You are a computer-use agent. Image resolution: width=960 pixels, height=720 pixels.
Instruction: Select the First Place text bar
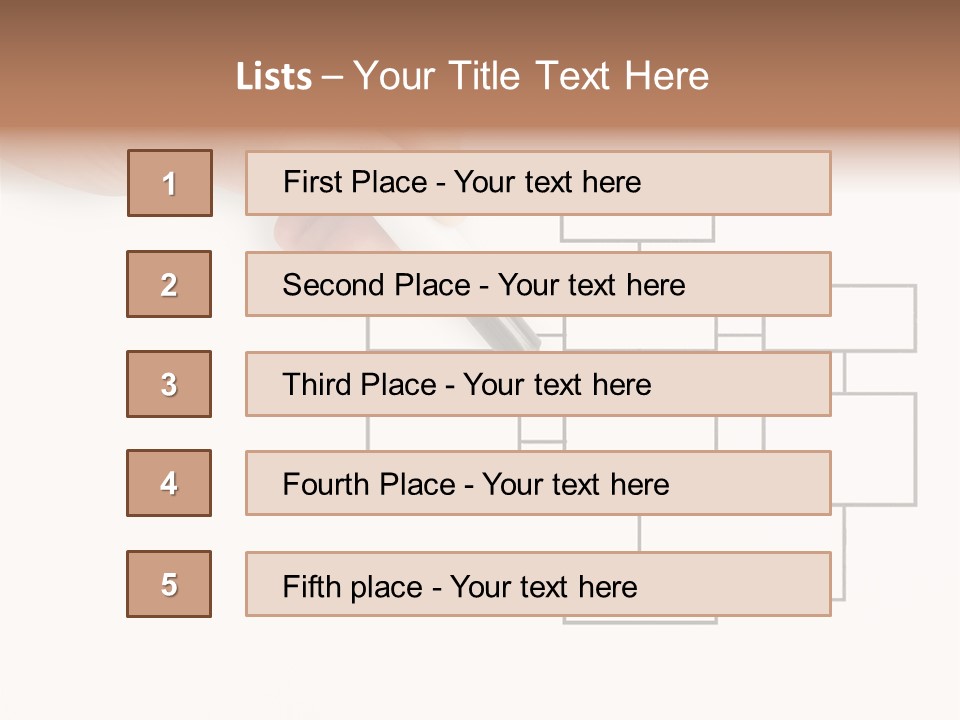tap(538, 183)
